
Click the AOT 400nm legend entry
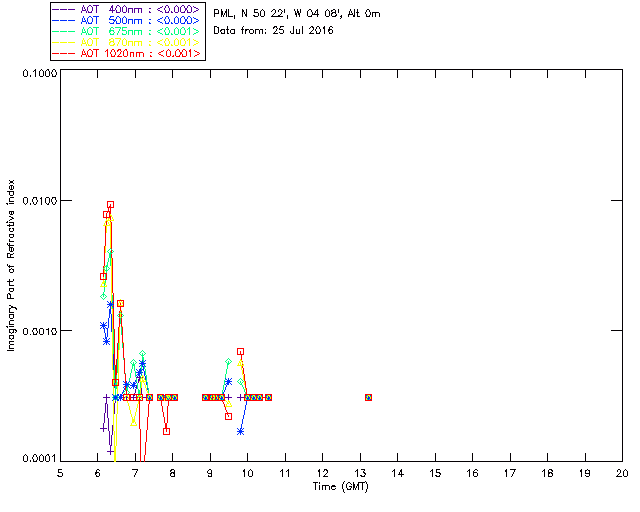point(127,9)
